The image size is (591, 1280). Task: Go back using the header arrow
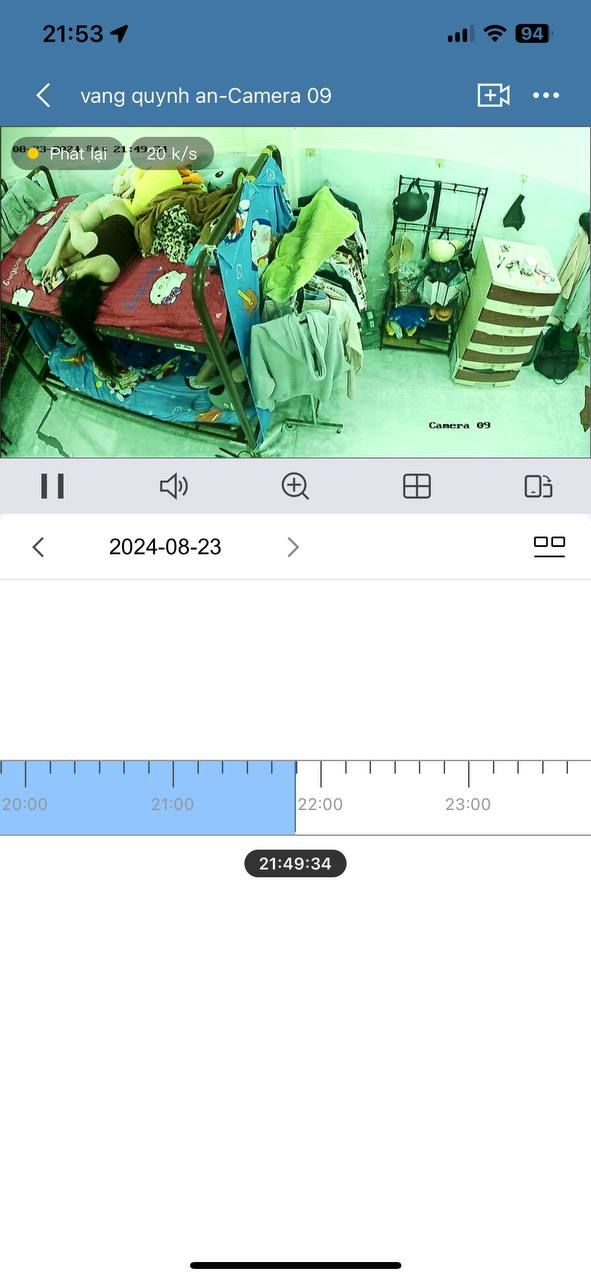coord(43,95)
